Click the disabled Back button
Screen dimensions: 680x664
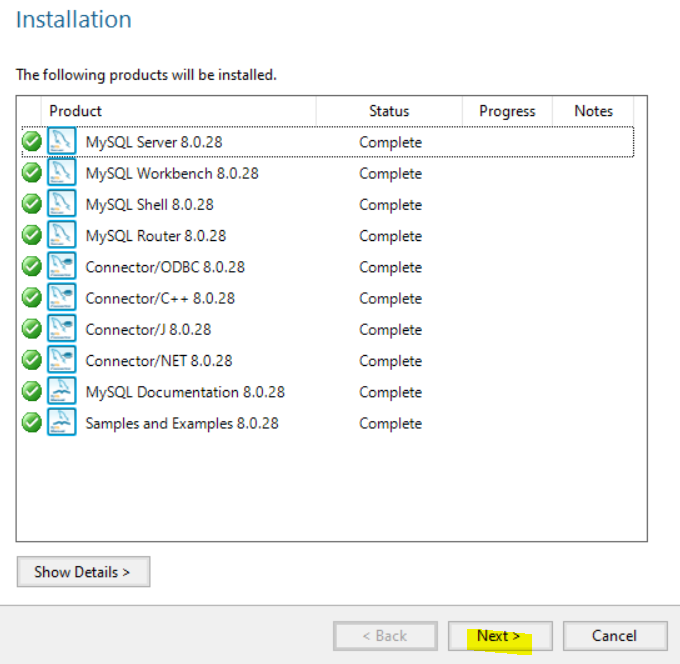385,636
